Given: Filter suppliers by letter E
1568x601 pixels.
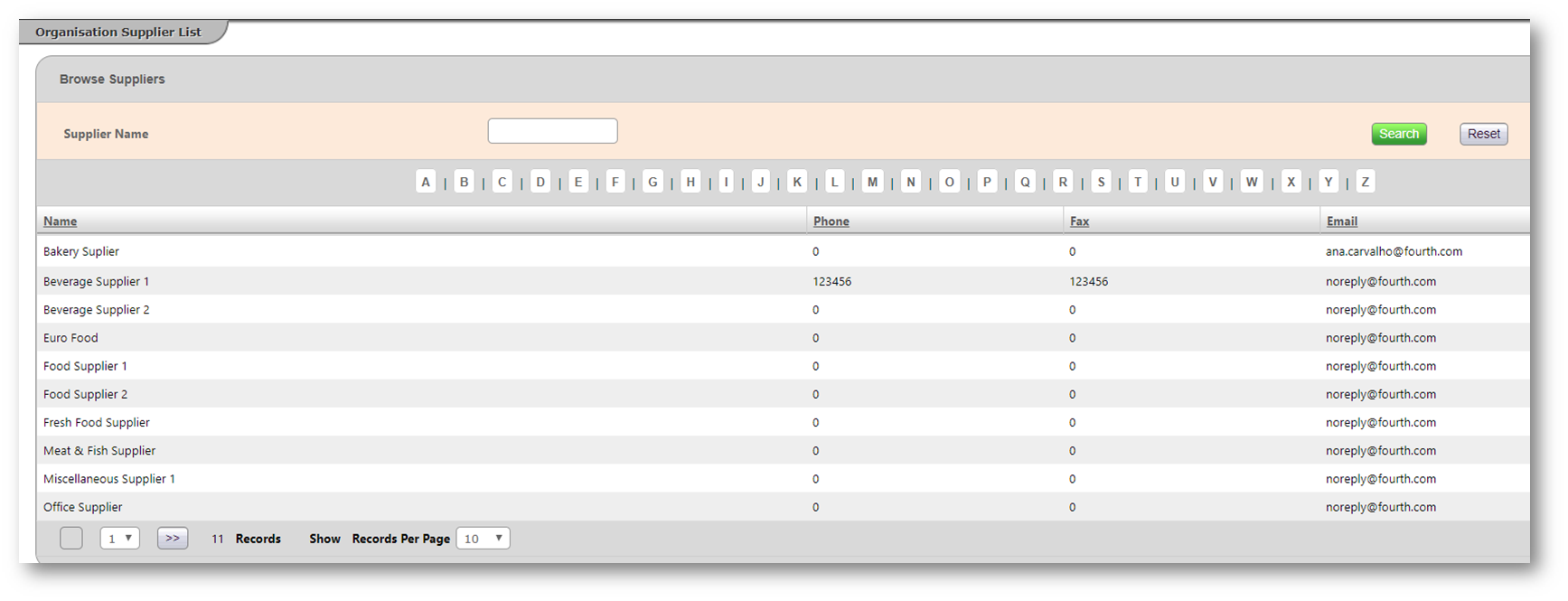Looking at the screenshot, I should (x=577, y=182).
